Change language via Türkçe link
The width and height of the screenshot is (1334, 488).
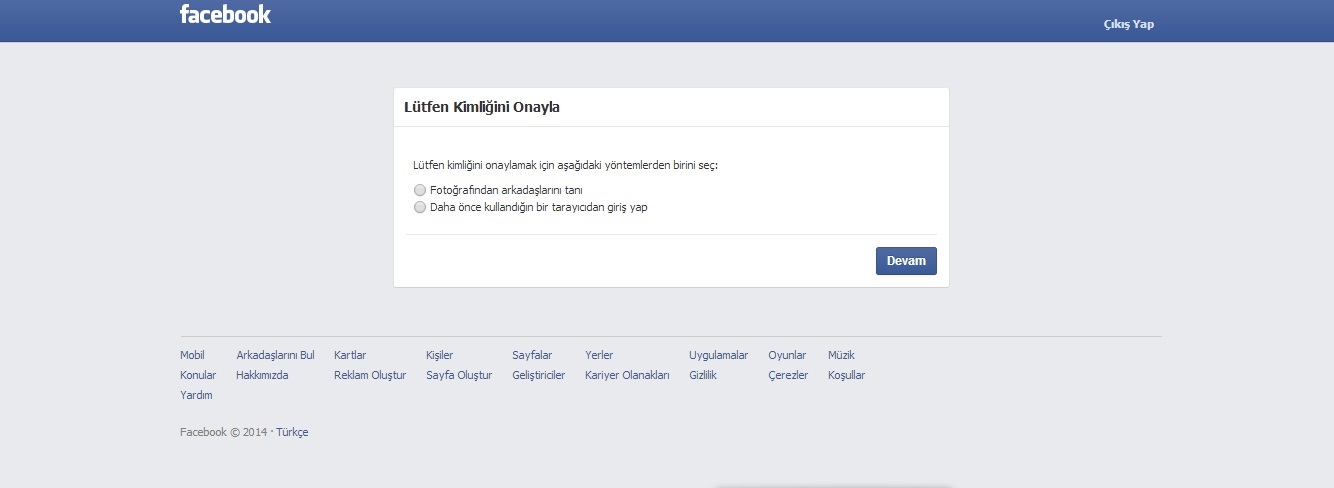(x=292, y=432)
